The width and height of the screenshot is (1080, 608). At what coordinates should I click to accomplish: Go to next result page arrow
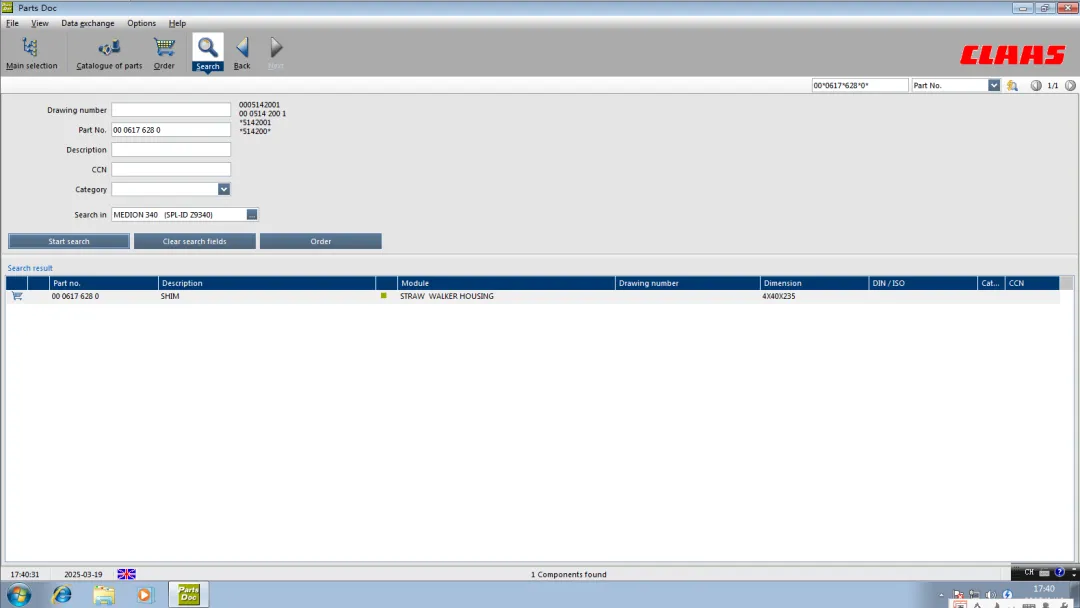pos(1070,85)
